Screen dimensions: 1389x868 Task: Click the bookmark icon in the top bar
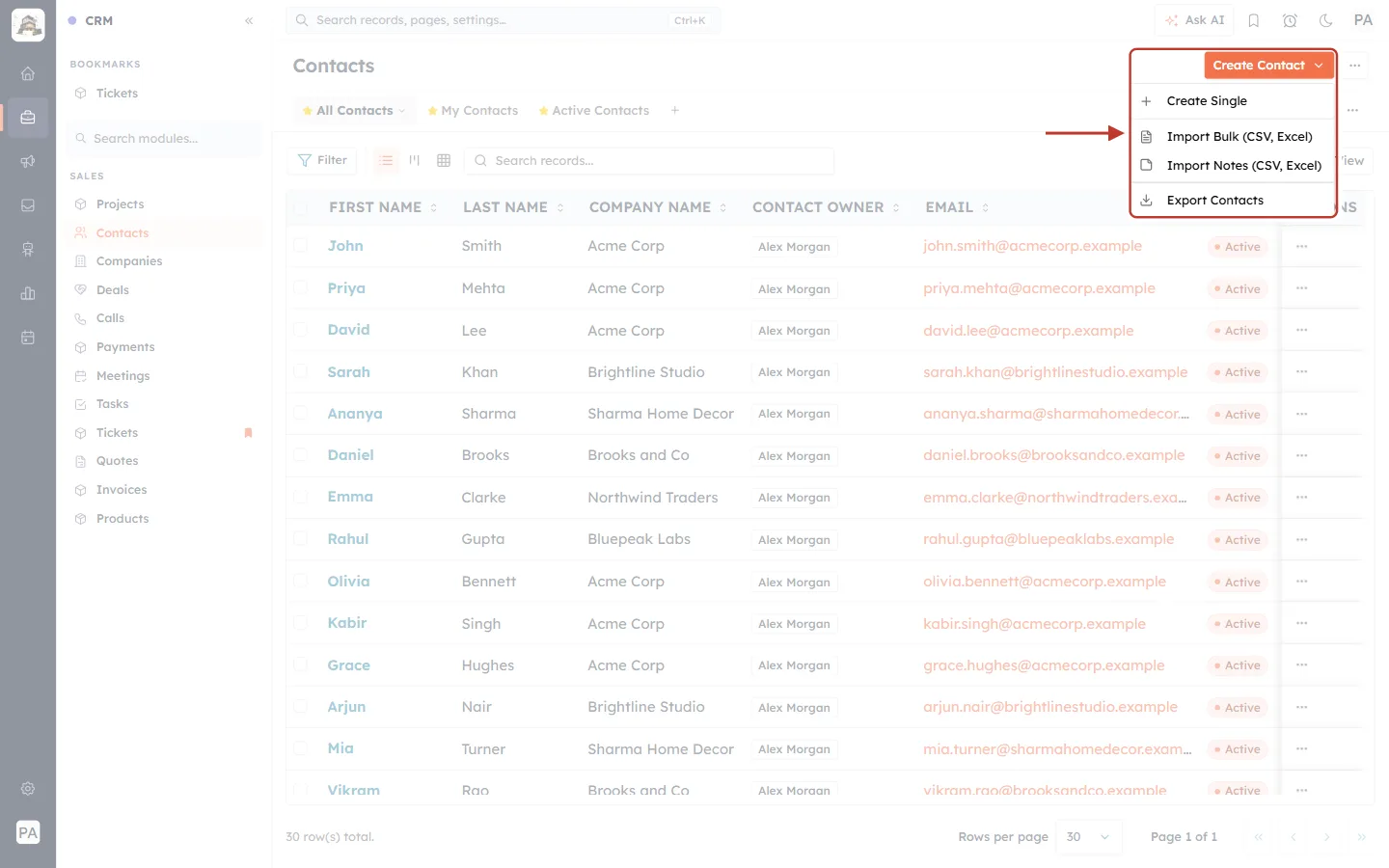point(1254,20)
